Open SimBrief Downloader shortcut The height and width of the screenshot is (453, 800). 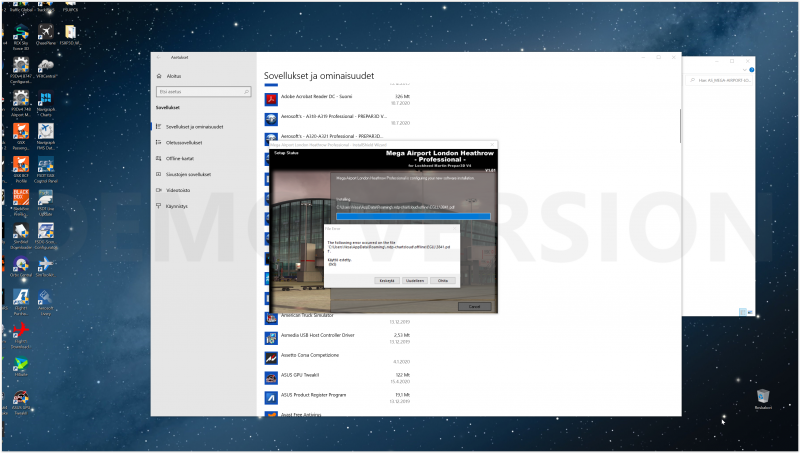coord(21,236)
